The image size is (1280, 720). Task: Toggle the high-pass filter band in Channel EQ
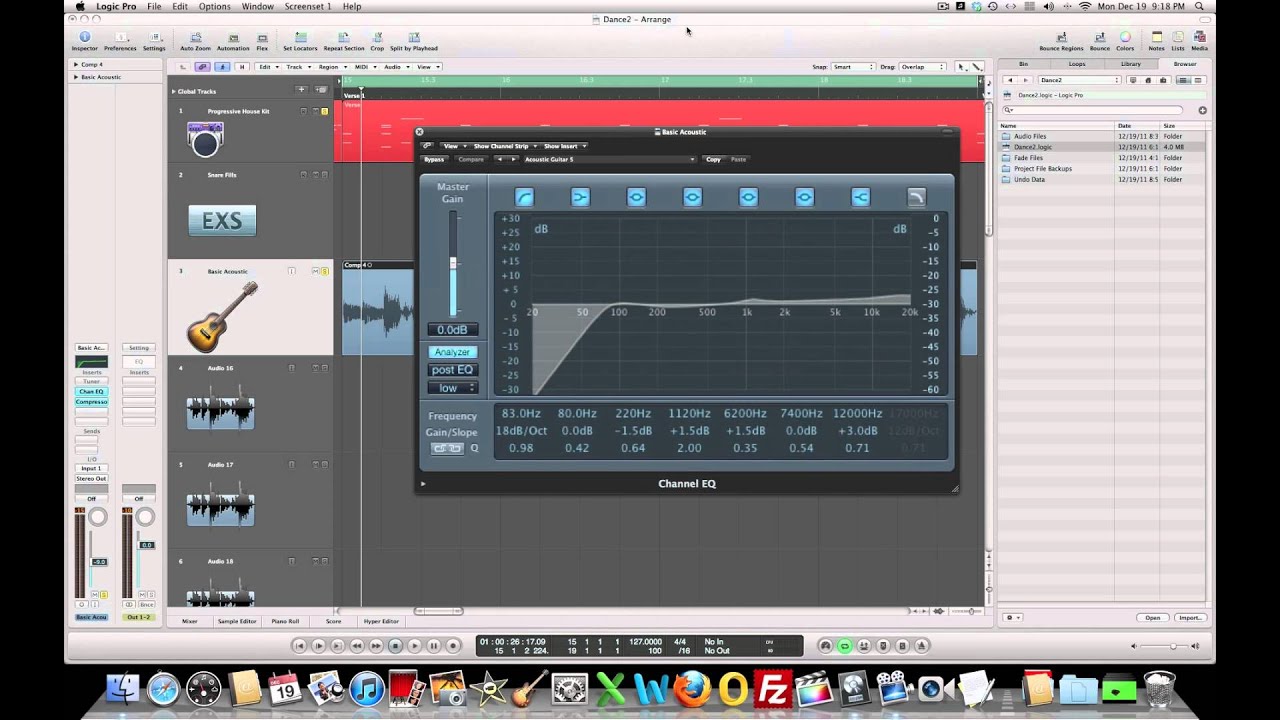pos(524,198)
